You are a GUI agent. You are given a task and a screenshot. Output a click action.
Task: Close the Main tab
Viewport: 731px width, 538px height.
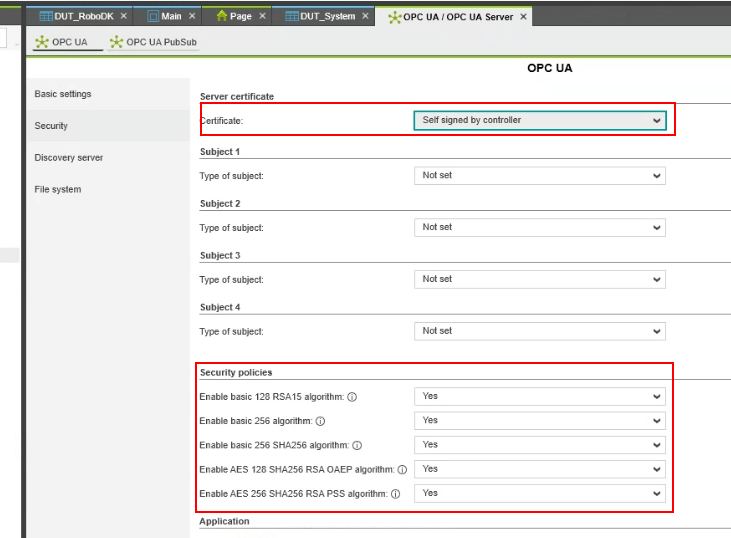[192, 16]
